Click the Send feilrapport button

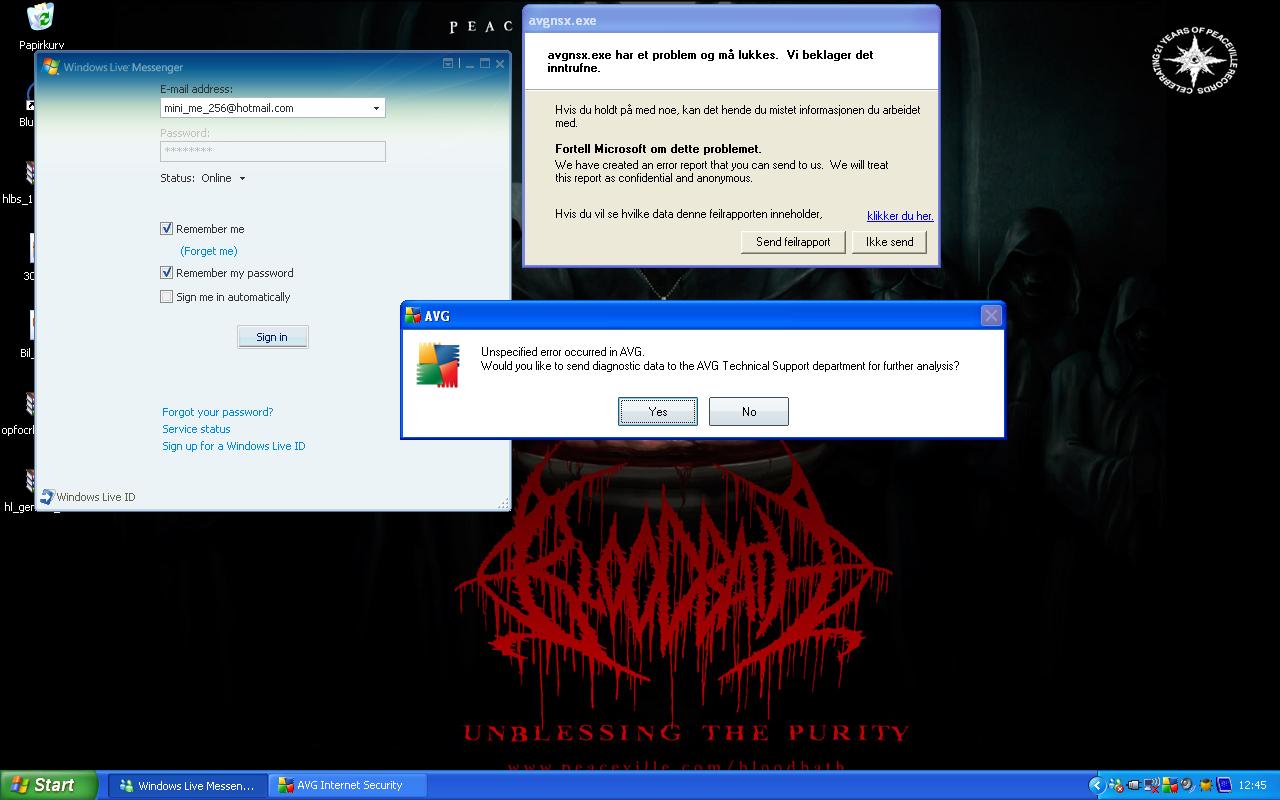[x=793, y=242]
